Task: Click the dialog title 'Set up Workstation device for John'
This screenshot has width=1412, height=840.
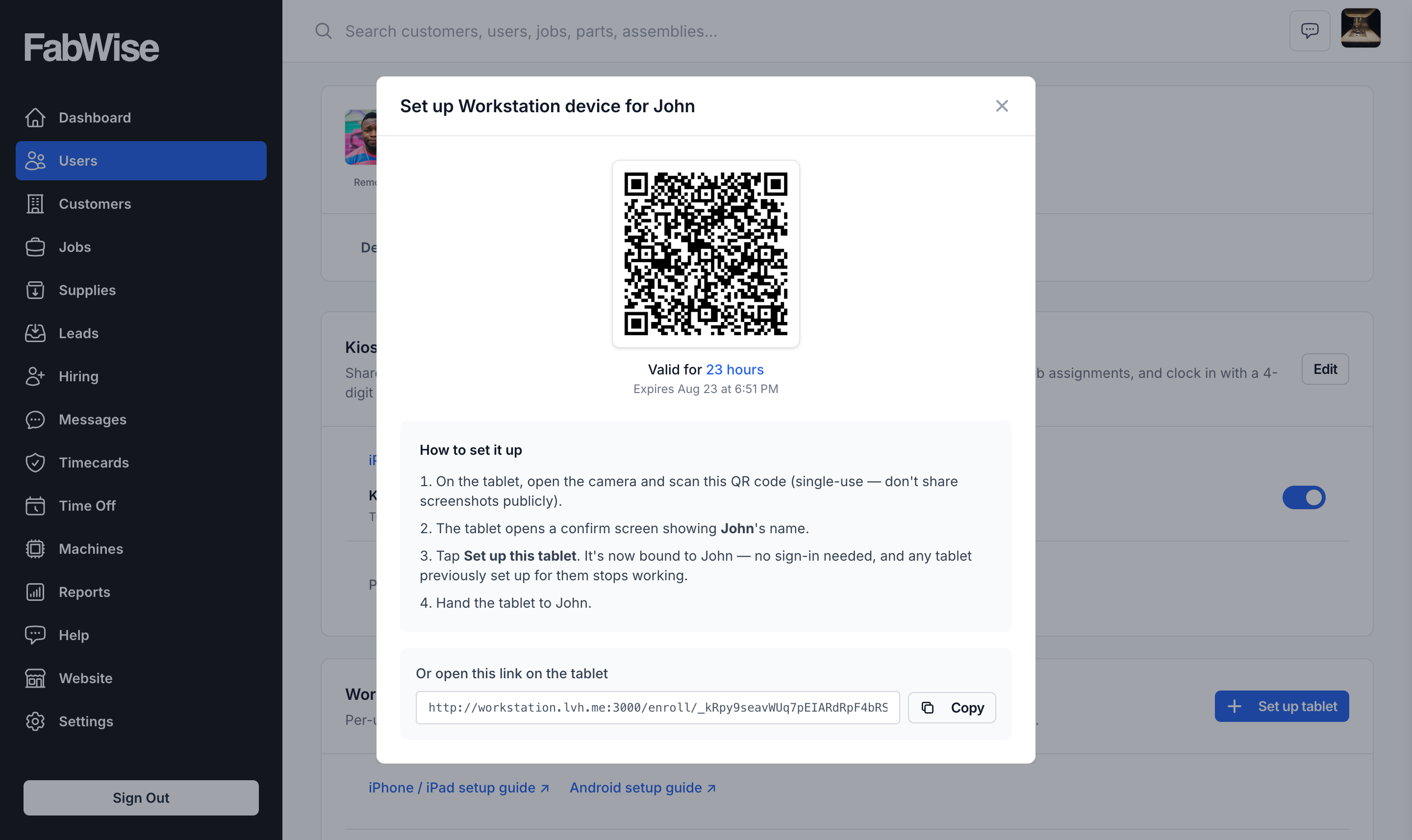Action: [547, 106]
